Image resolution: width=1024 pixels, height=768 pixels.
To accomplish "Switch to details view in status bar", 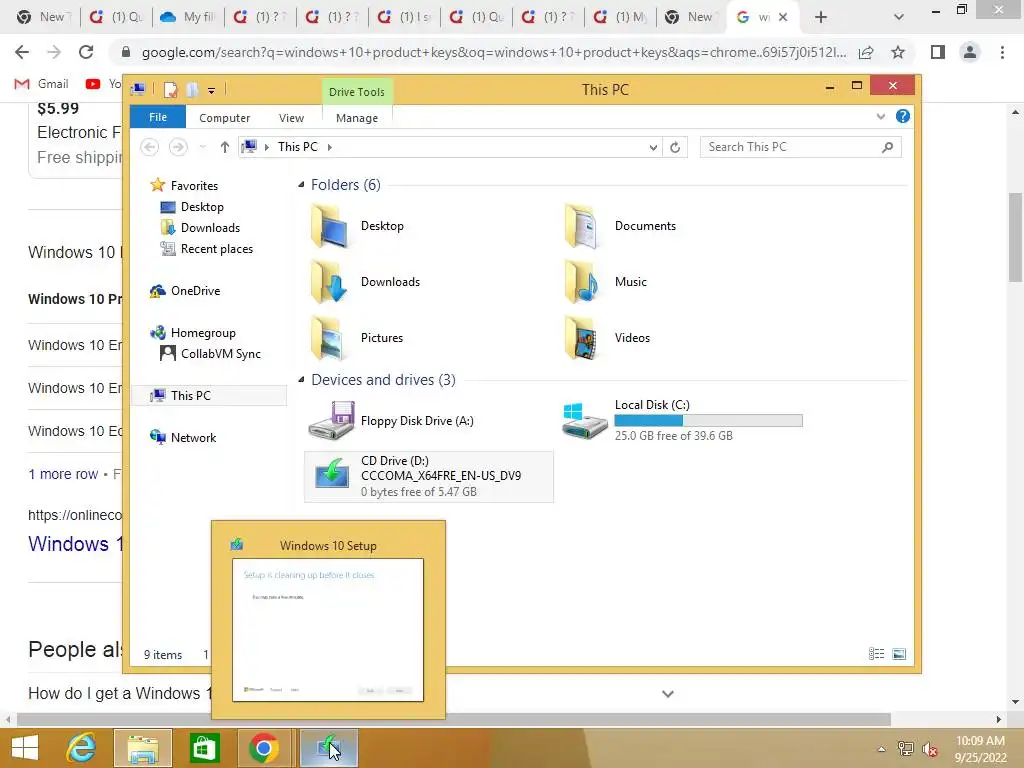I will (x=876, y=654).
